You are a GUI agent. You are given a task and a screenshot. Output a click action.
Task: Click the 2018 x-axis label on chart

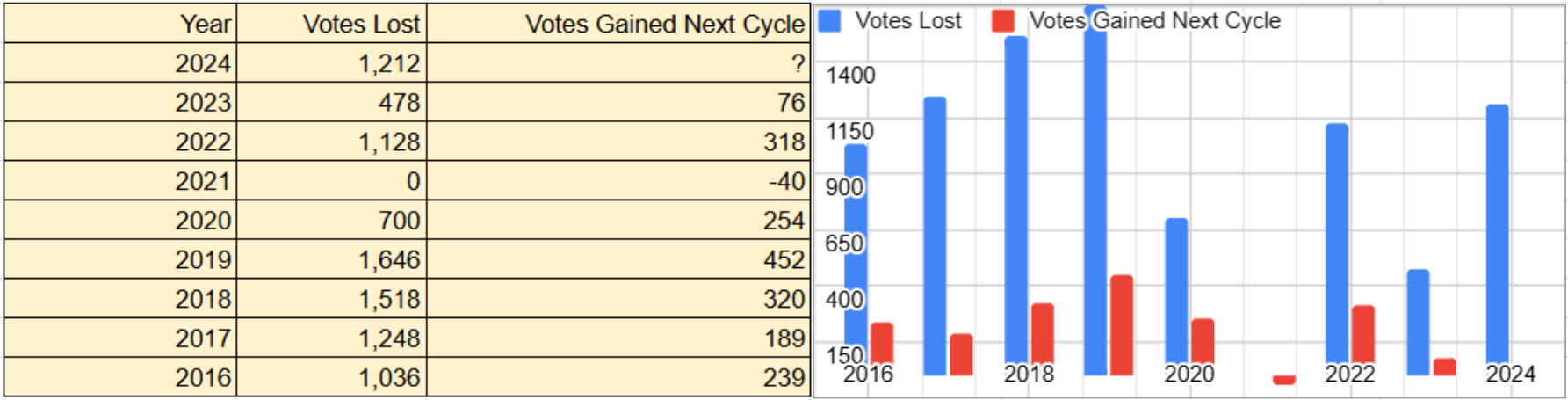(1029, 375)
